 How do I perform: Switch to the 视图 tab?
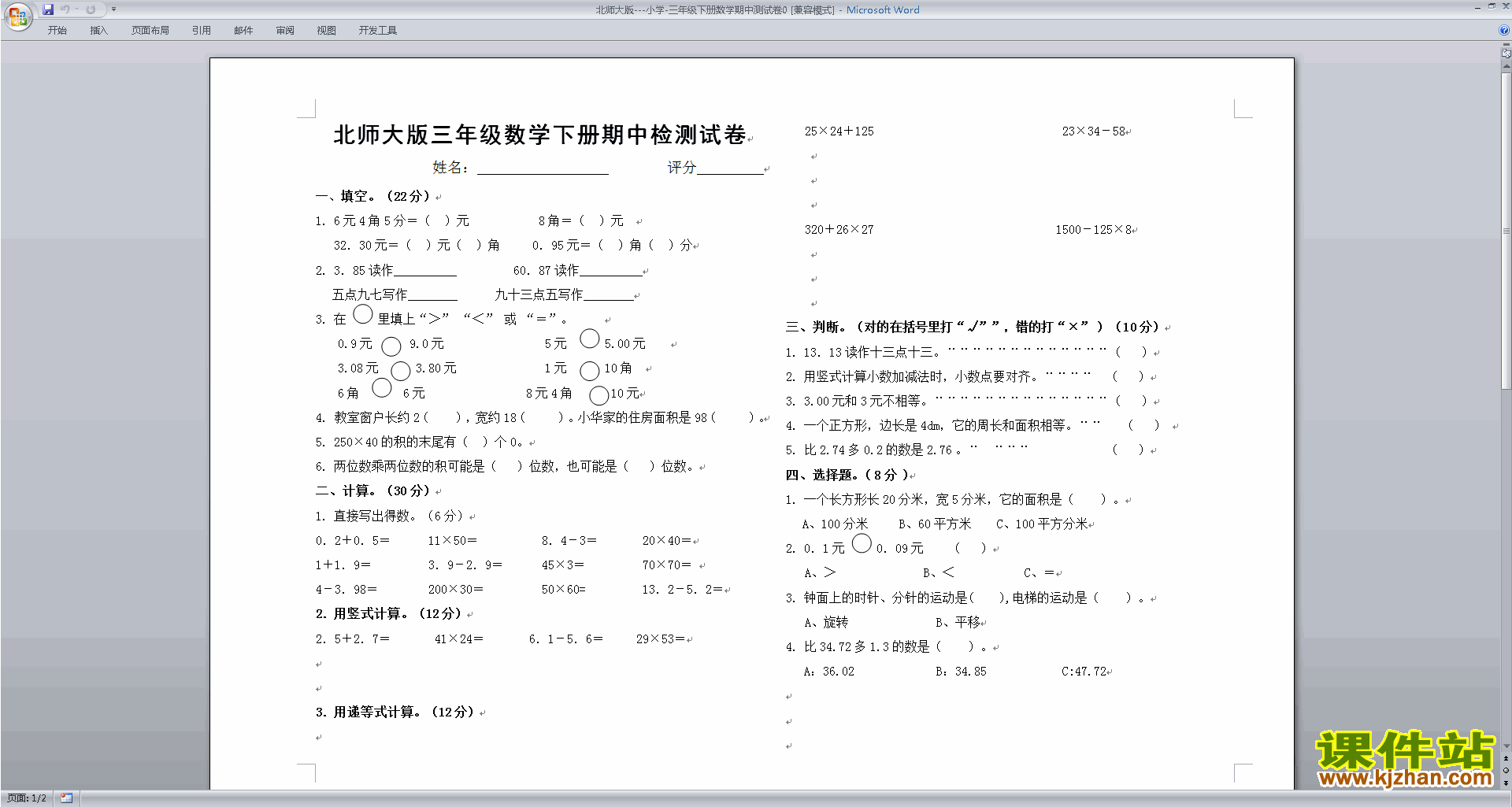tap(327, 31)
